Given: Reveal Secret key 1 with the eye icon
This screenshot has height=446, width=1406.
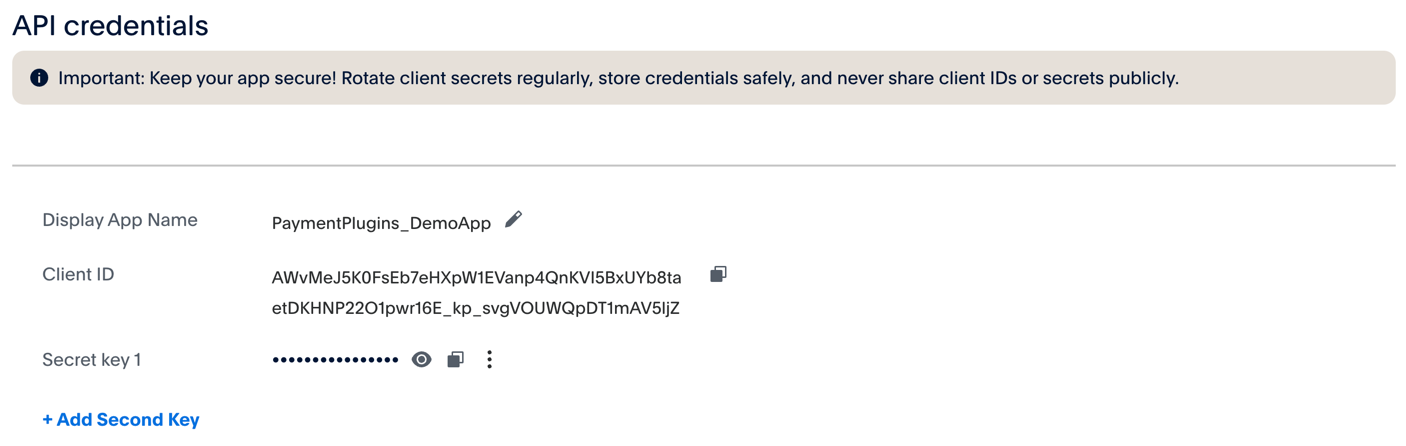Looking at the screenshot, I should coord(422,360).
